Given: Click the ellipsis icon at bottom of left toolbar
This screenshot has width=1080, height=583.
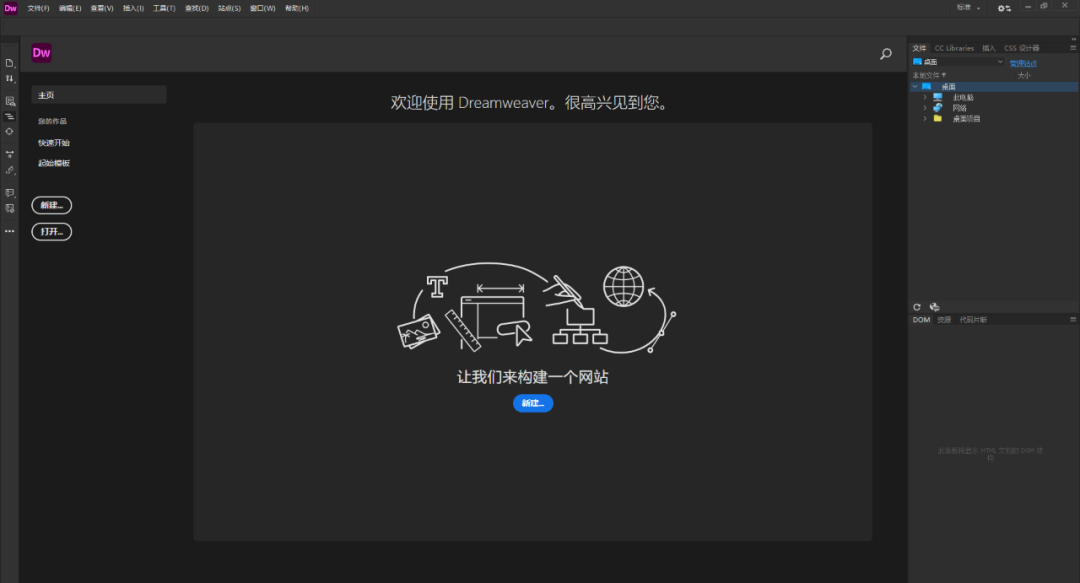Looking at the screenshot, I should coord(9,231).
